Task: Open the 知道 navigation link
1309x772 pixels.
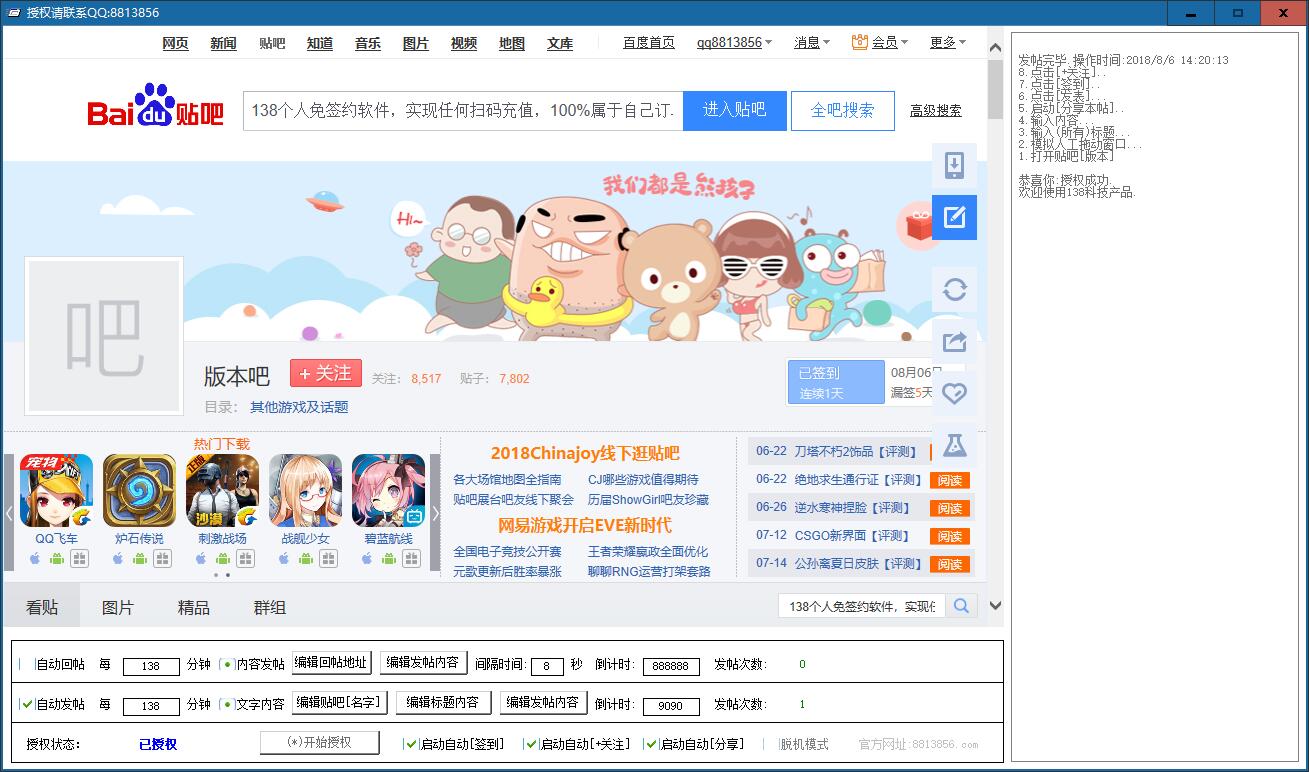Action: [x=320, y=43]
